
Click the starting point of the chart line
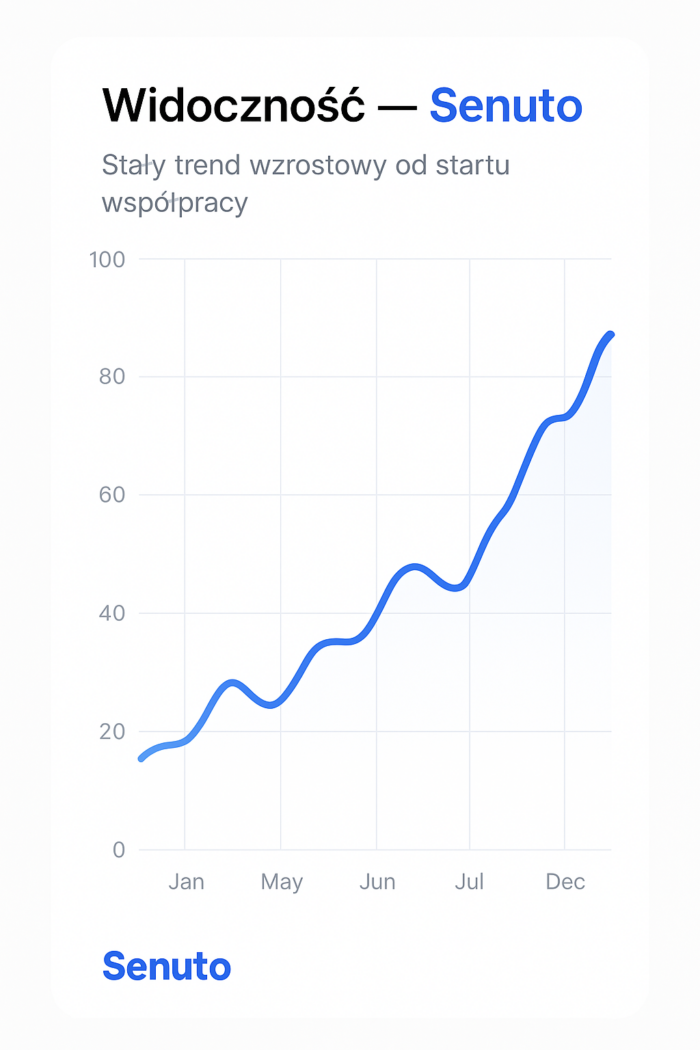click(x=141, y=759)
